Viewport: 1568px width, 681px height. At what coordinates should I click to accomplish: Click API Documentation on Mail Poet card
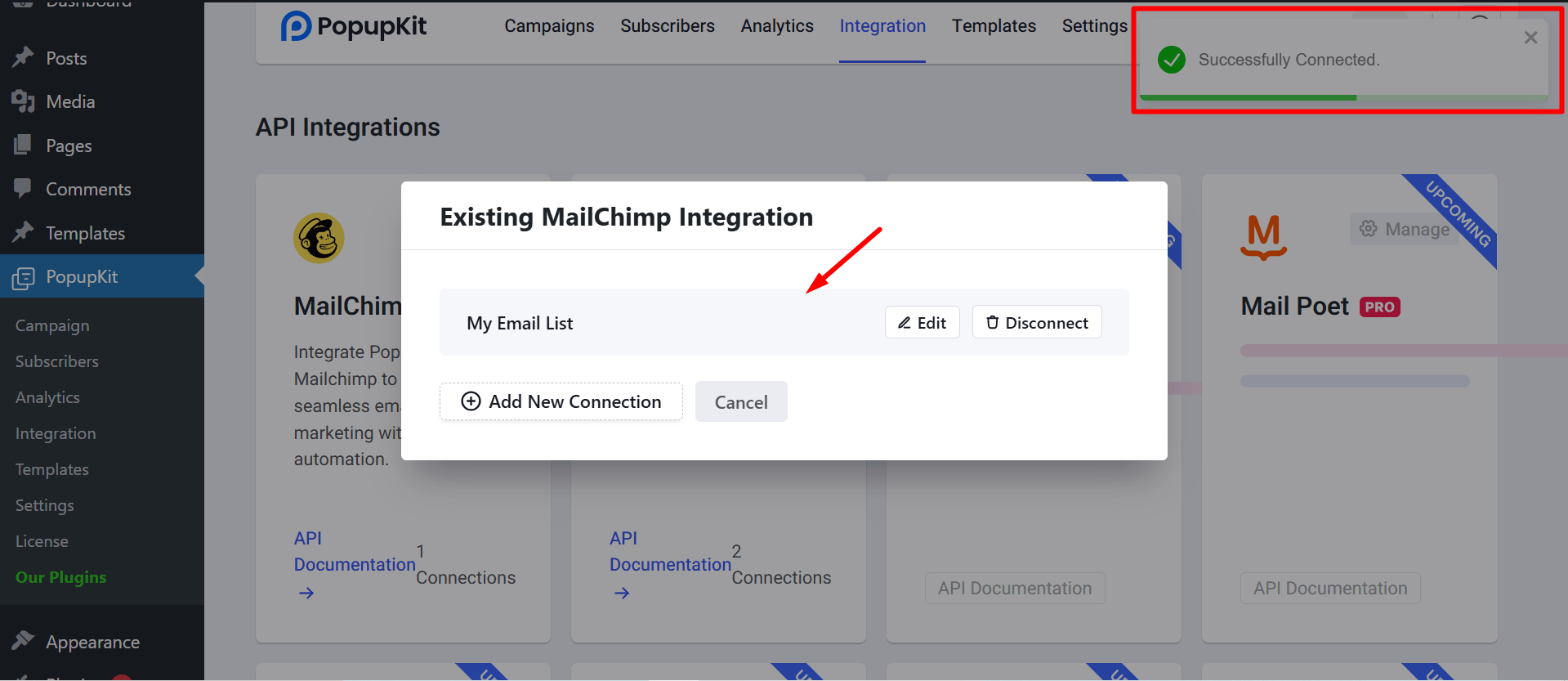coord(1330,588)
